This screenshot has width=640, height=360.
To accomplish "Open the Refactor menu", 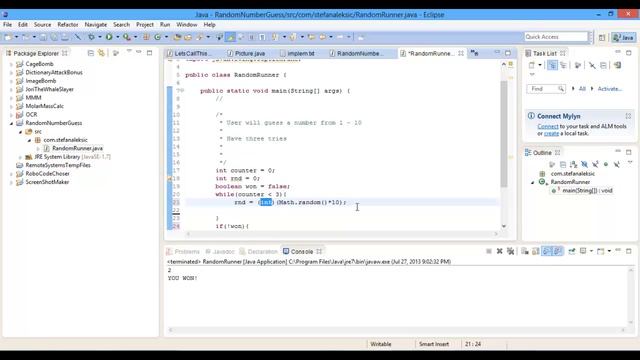I will coord(68,25).
